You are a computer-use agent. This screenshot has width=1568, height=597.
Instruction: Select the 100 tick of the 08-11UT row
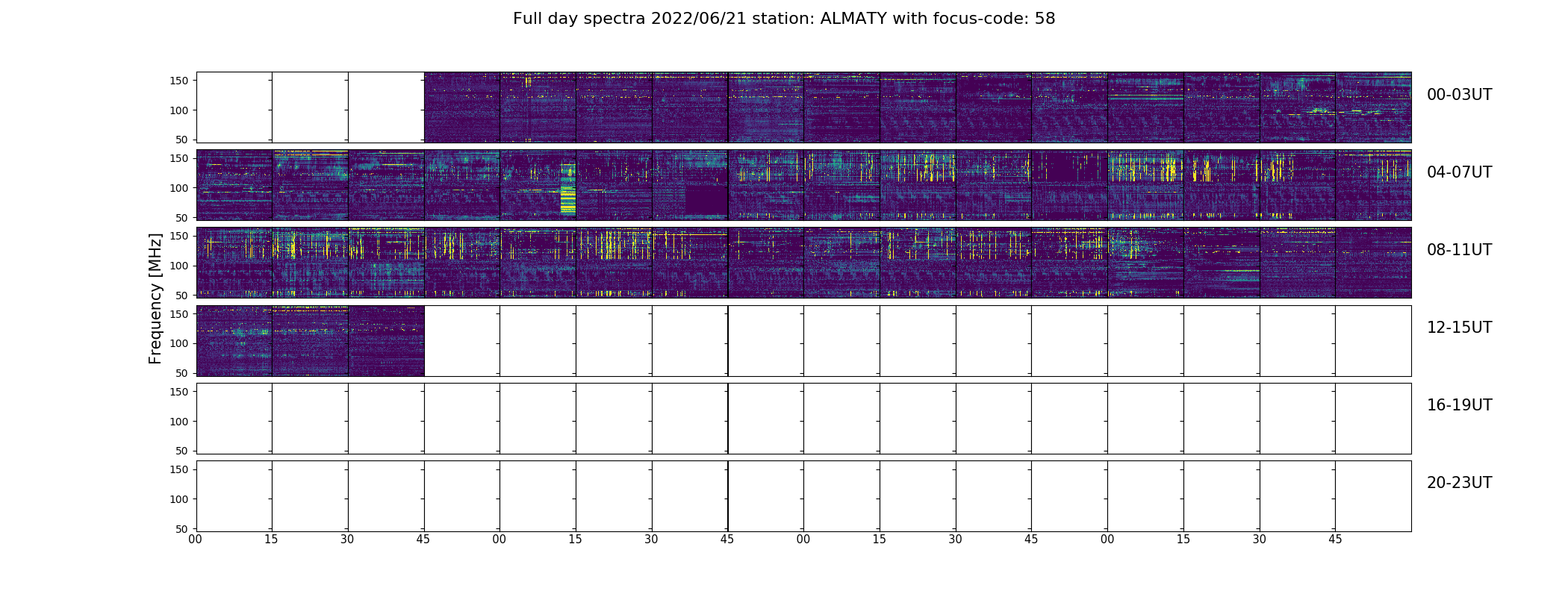[178, 266]
